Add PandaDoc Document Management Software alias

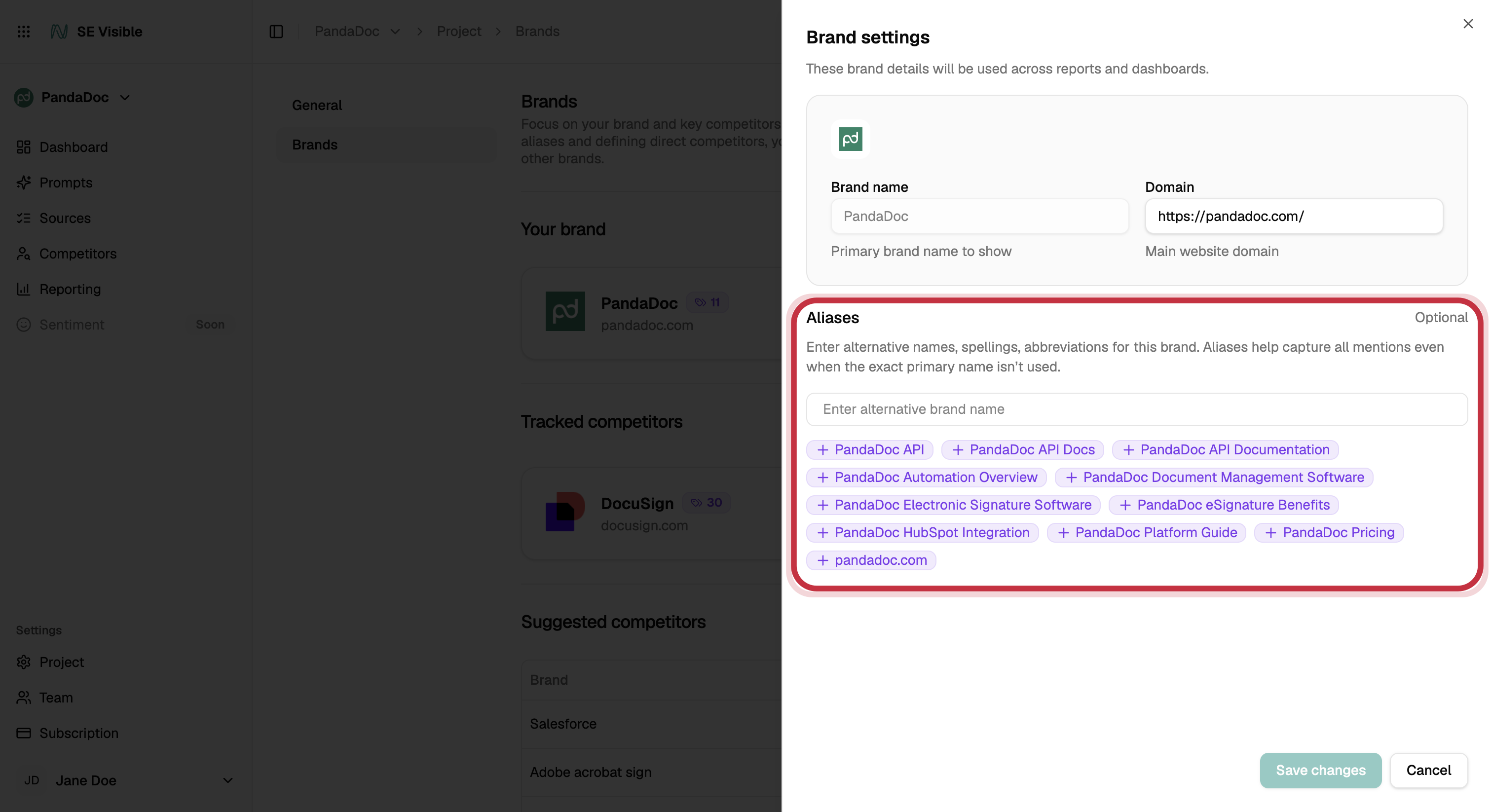tap(1214, 477)
